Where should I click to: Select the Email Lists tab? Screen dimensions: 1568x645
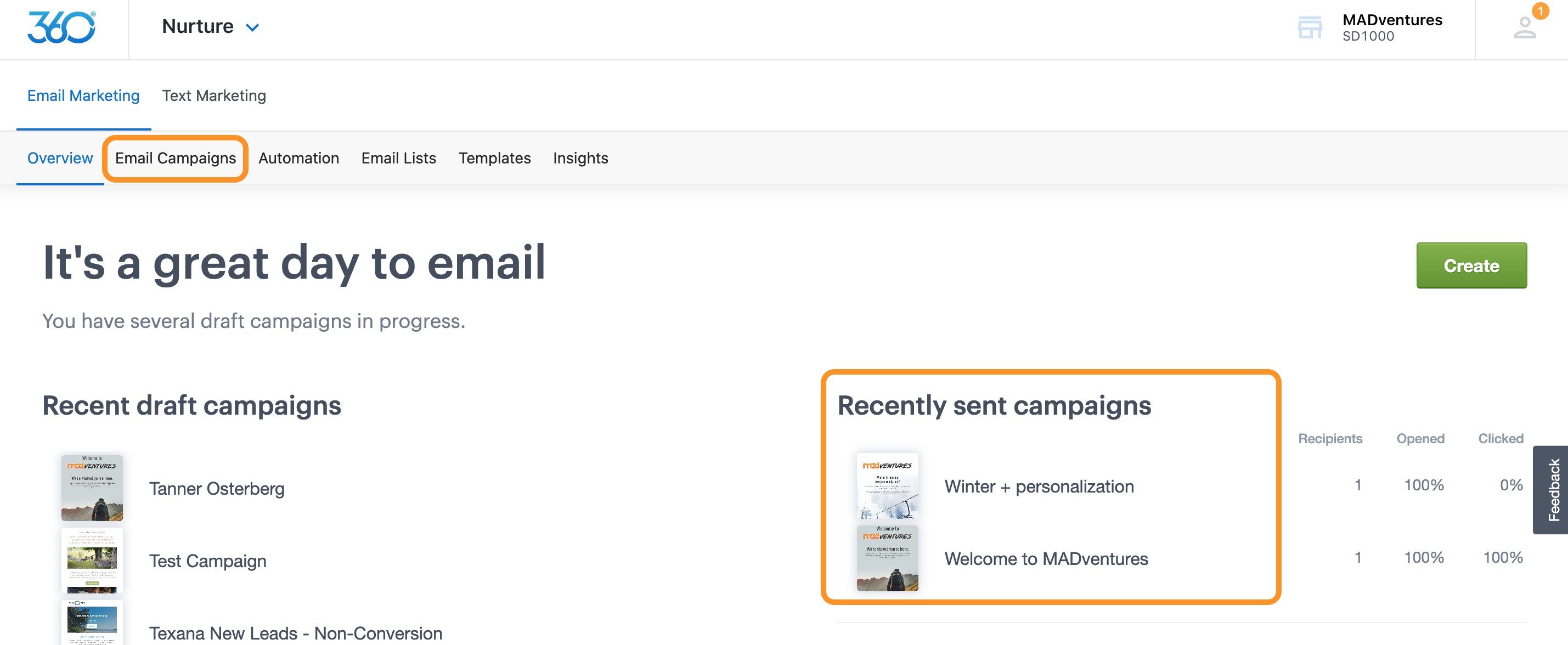click(x=398, y=158)
